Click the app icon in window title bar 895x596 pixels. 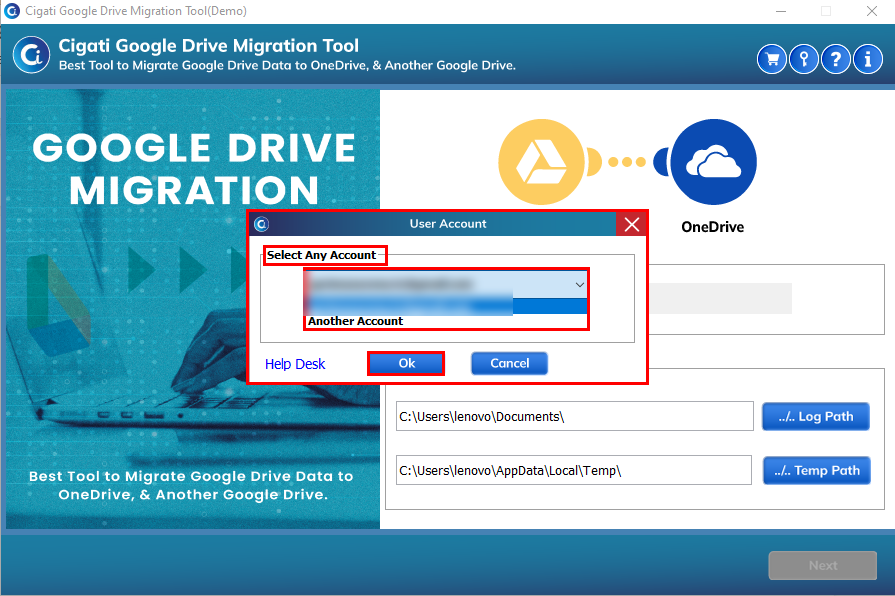(x=11, y=11)
